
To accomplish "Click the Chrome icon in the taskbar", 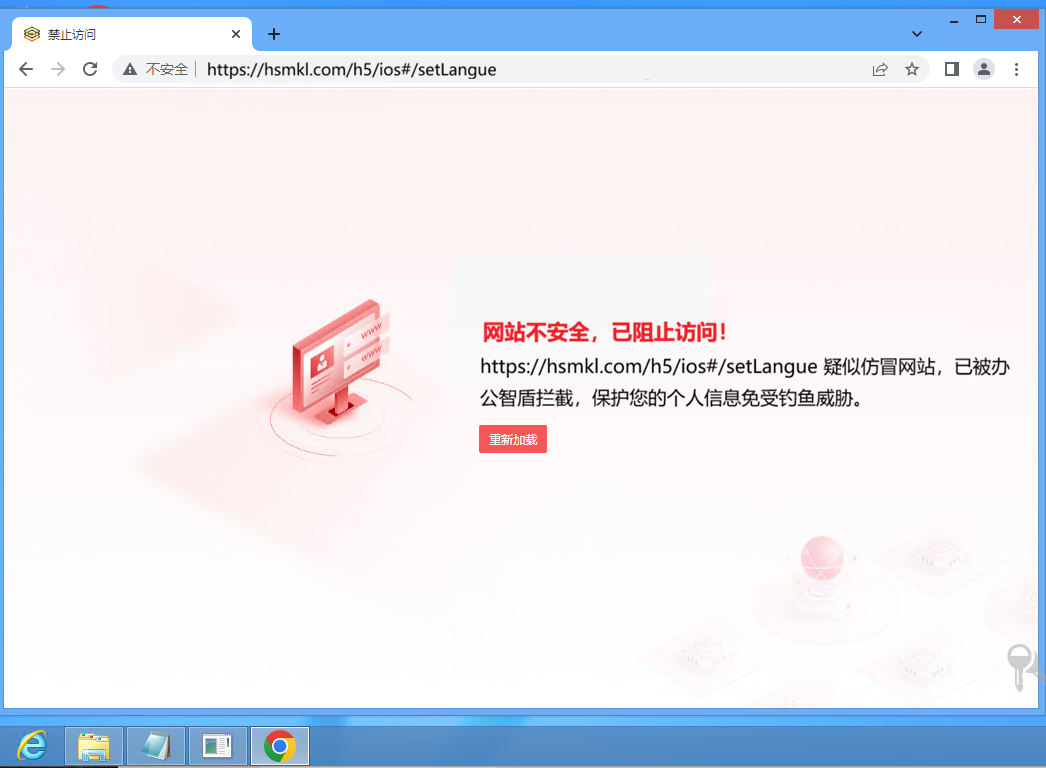I will coord(280,746).
